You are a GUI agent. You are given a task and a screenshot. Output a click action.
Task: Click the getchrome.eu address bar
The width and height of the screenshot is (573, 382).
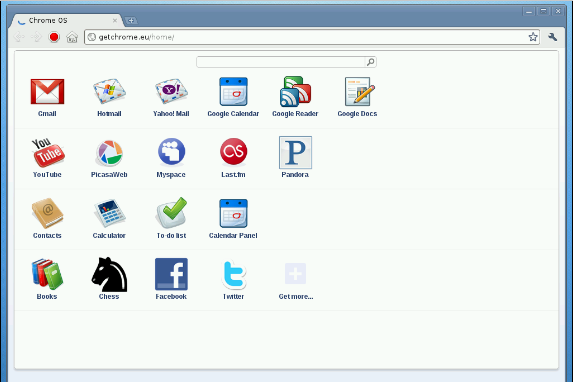tap(312, 37)
